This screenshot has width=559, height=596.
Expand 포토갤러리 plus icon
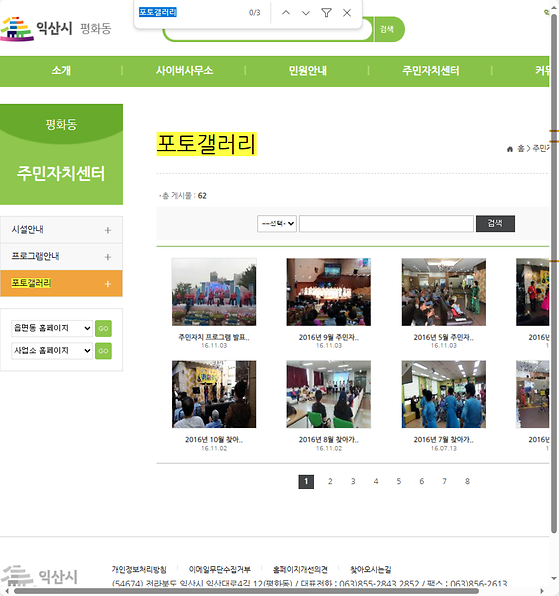(108, 284)
